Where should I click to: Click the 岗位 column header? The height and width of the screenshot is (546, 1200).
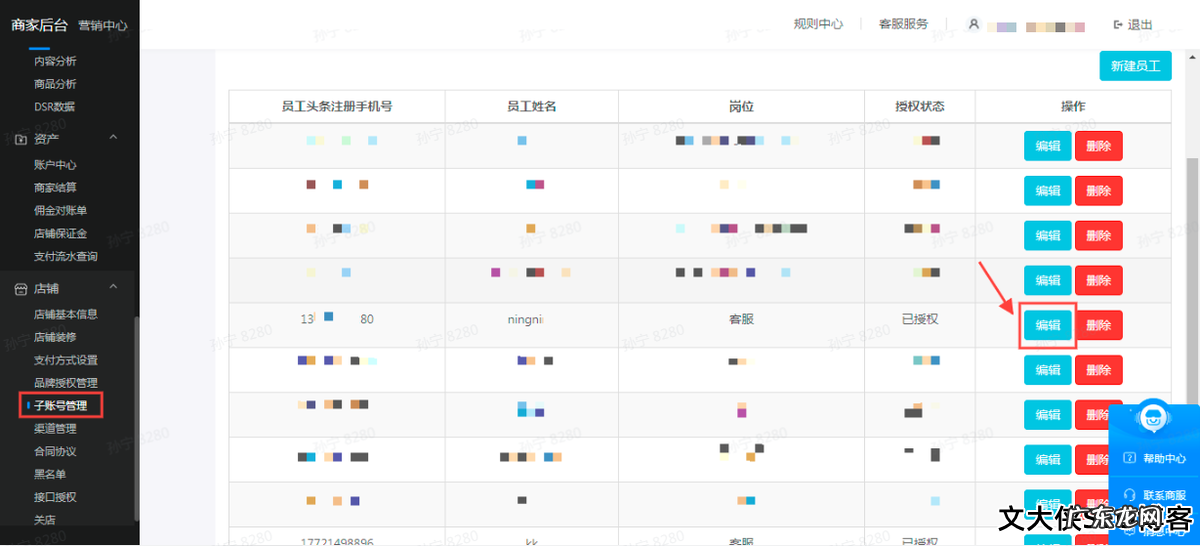(x=741, y=106)
